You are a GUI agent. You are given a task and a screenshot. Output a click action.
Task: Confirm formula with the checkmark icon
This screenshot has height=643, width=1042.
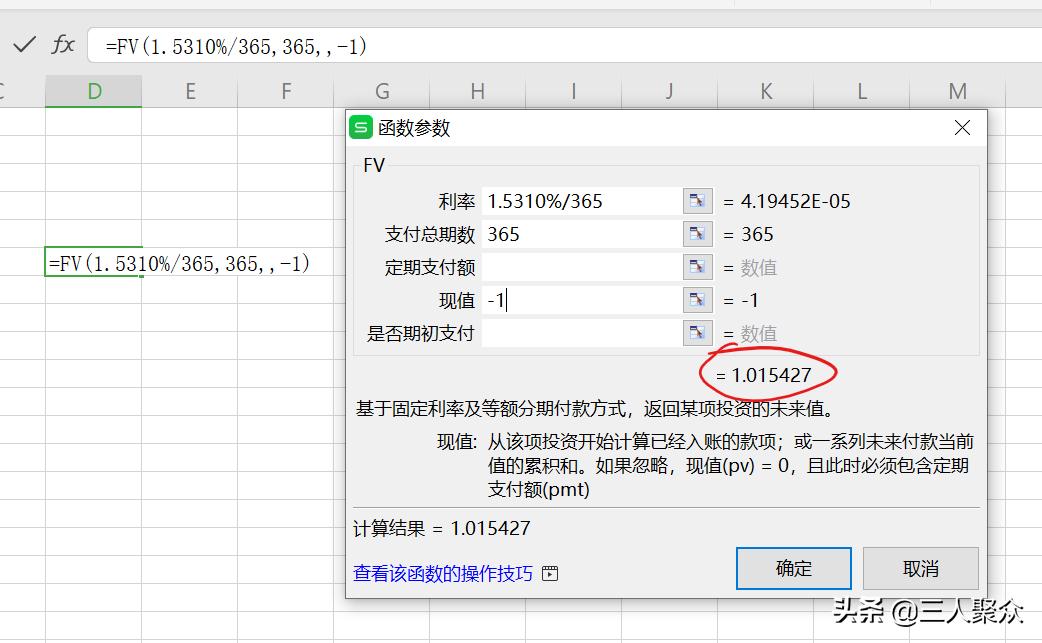[x=25, y=45]
